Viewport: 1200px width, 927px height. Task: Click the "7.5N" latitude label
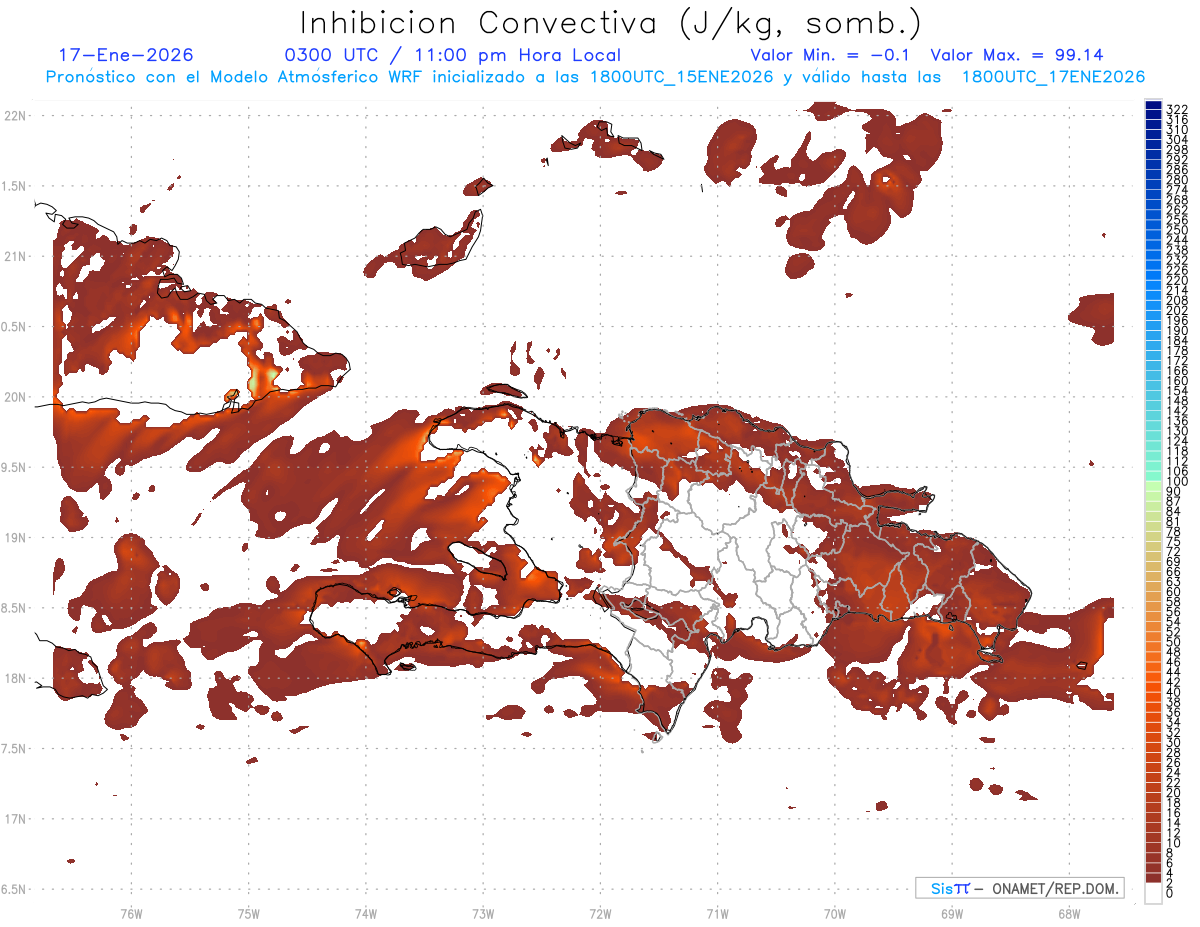pos(15,749)
